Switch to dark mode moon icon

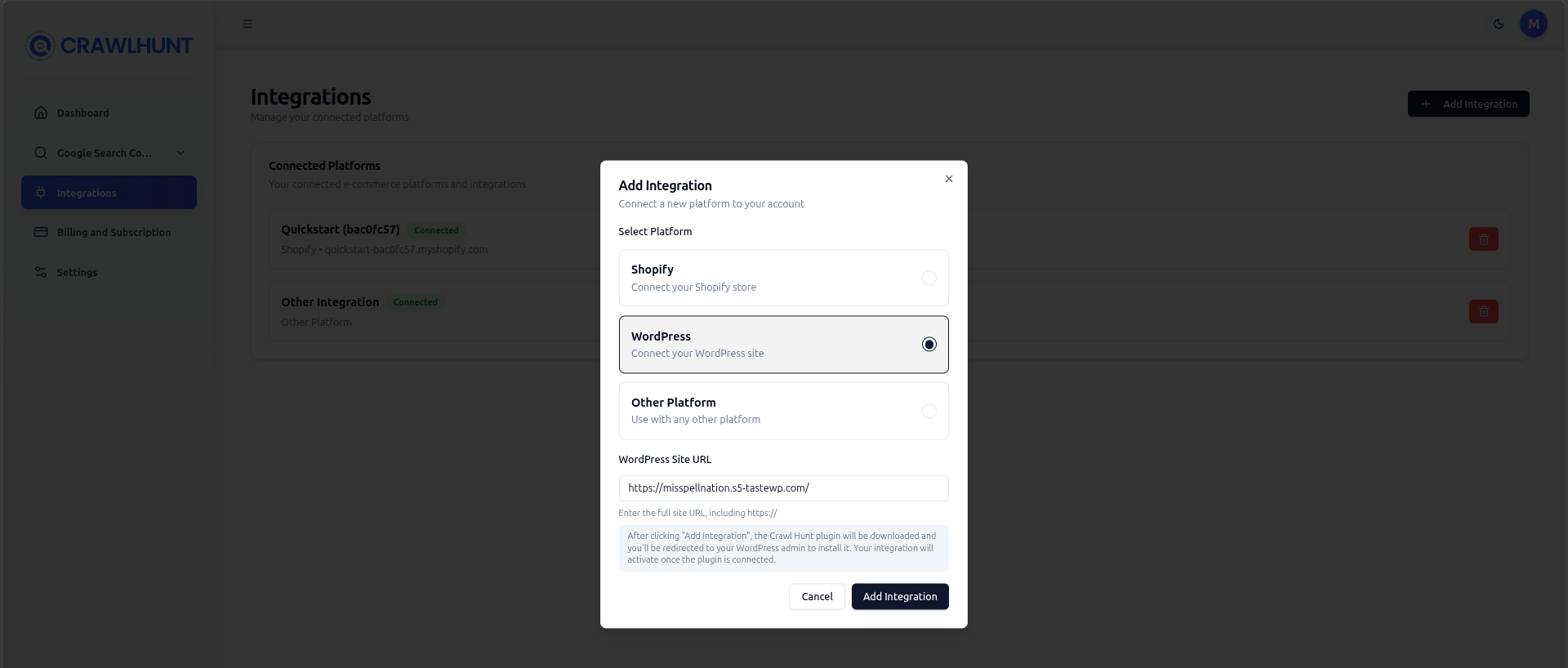pos(1499,24)
